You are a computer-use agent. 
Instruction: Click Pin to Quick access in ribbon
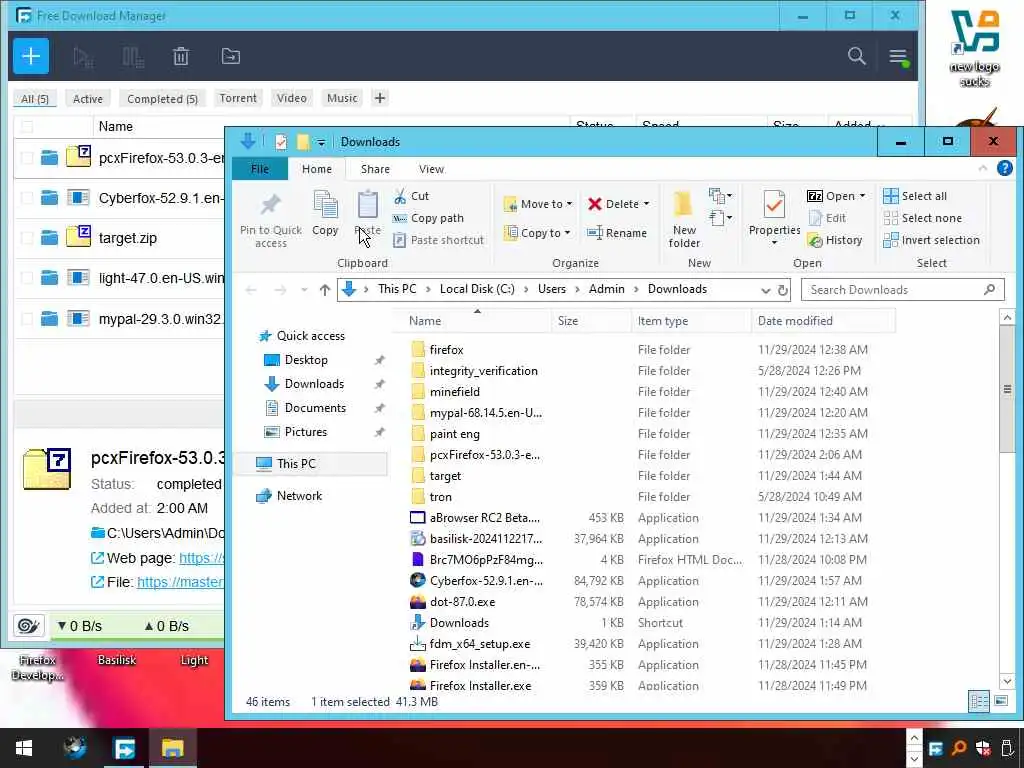coord(270,220)
